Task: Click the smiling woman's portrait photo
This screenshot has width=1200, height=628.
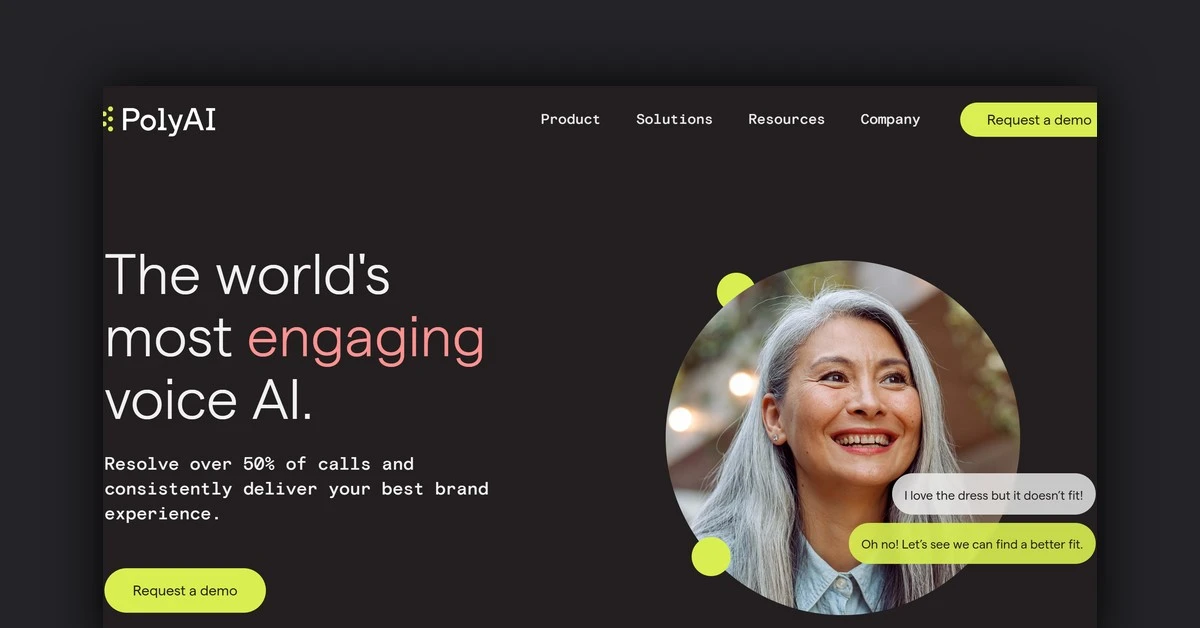Action: pyautogui.click(x=842, y=437)
